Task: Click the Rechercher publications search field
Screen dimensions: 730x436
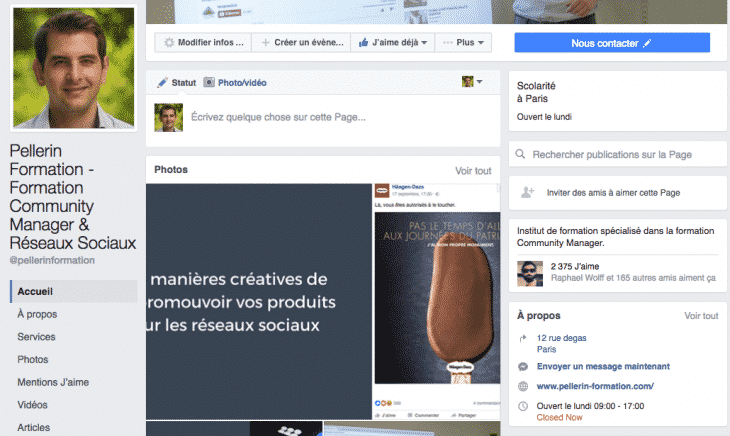Action: [x=618, y=154]
